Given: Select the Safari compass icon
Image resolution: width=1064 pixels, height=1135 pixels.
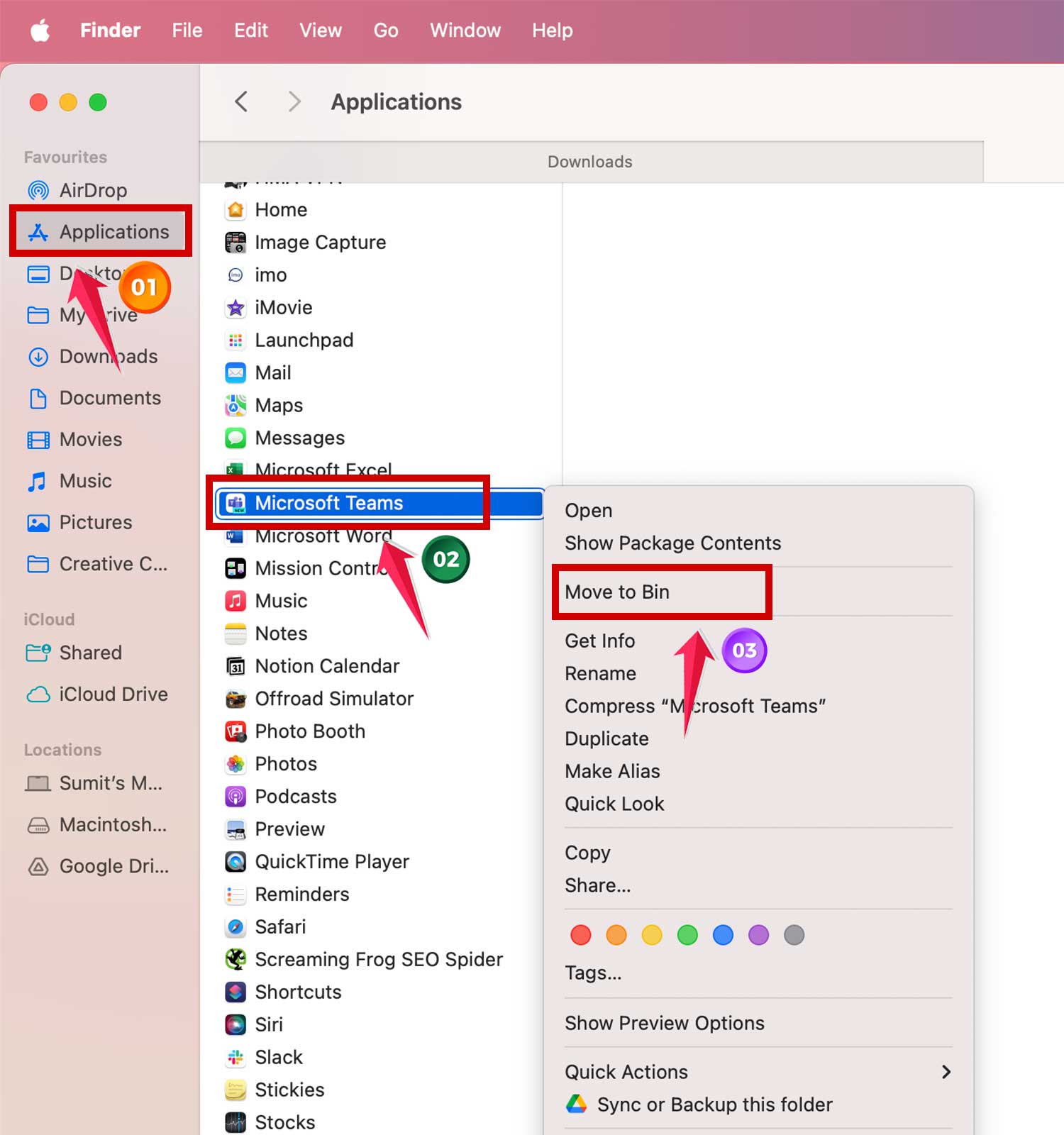Looking at the screenshot, I should [x=235, y=927].
